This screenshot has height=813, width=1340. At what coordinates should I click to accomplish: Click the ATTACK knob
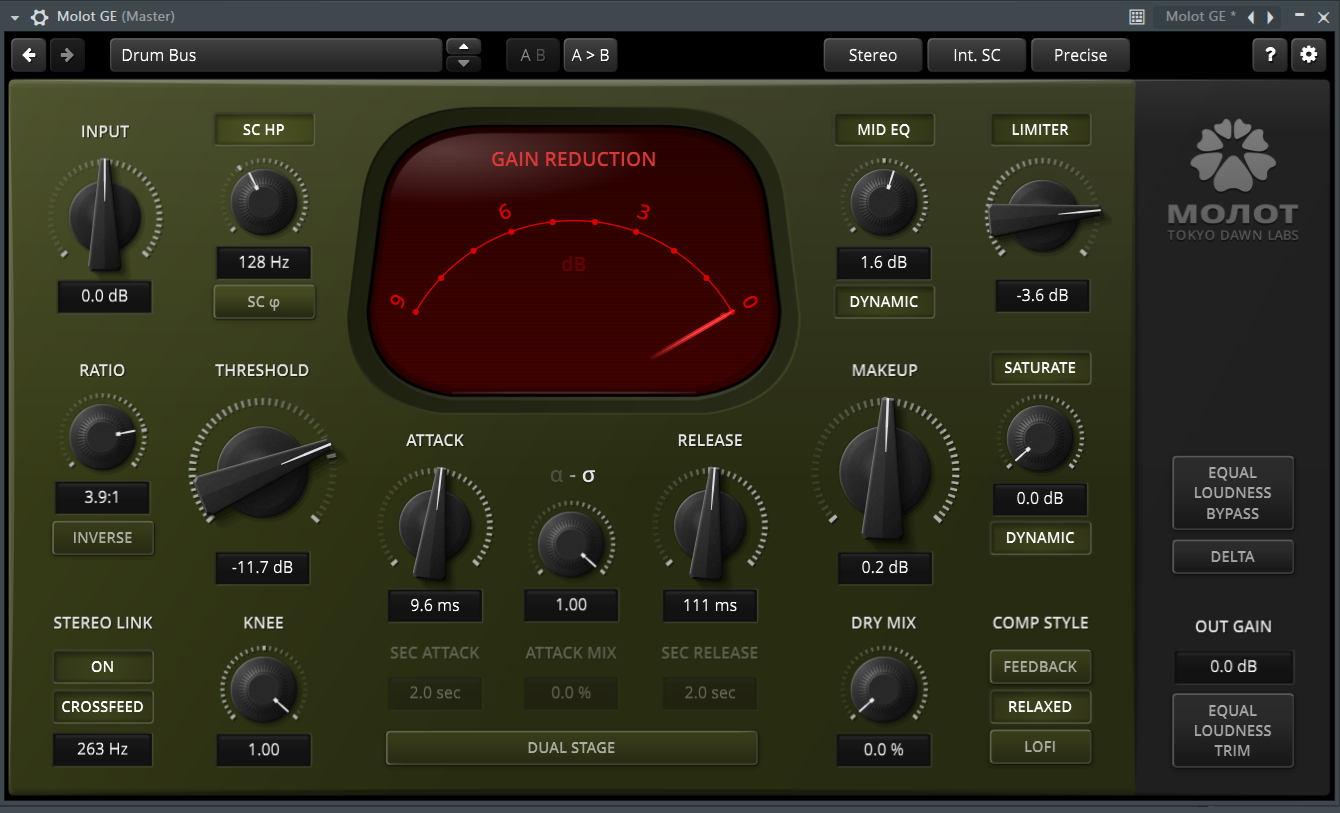click(x=435, y=524)
